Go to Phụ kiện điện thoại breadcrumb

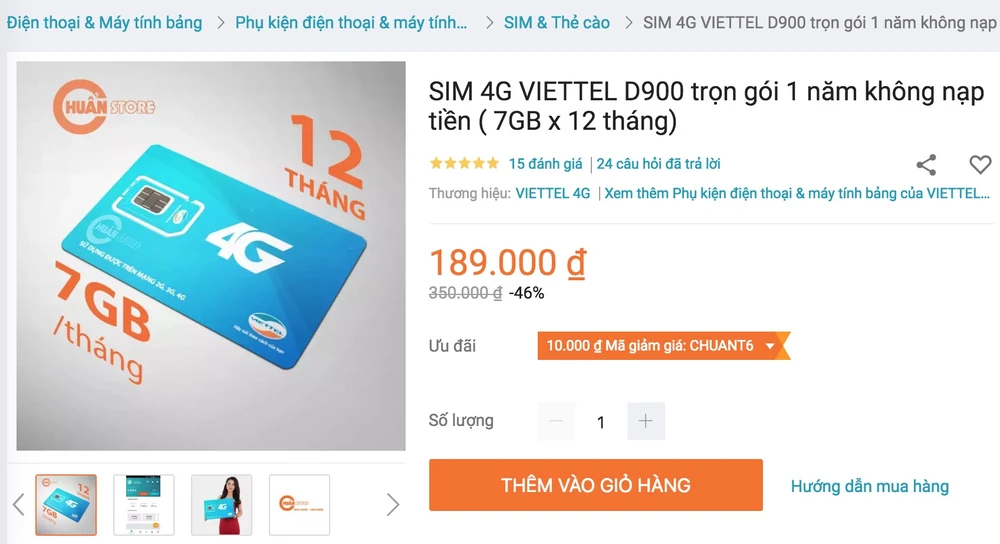tap(351, 23)
